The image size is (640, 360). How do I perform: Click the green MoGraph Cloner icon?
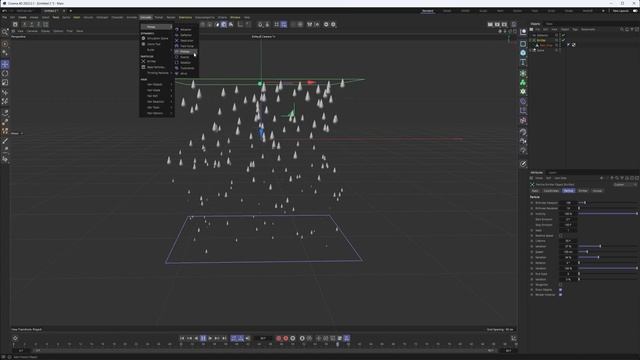coord(523,82)
